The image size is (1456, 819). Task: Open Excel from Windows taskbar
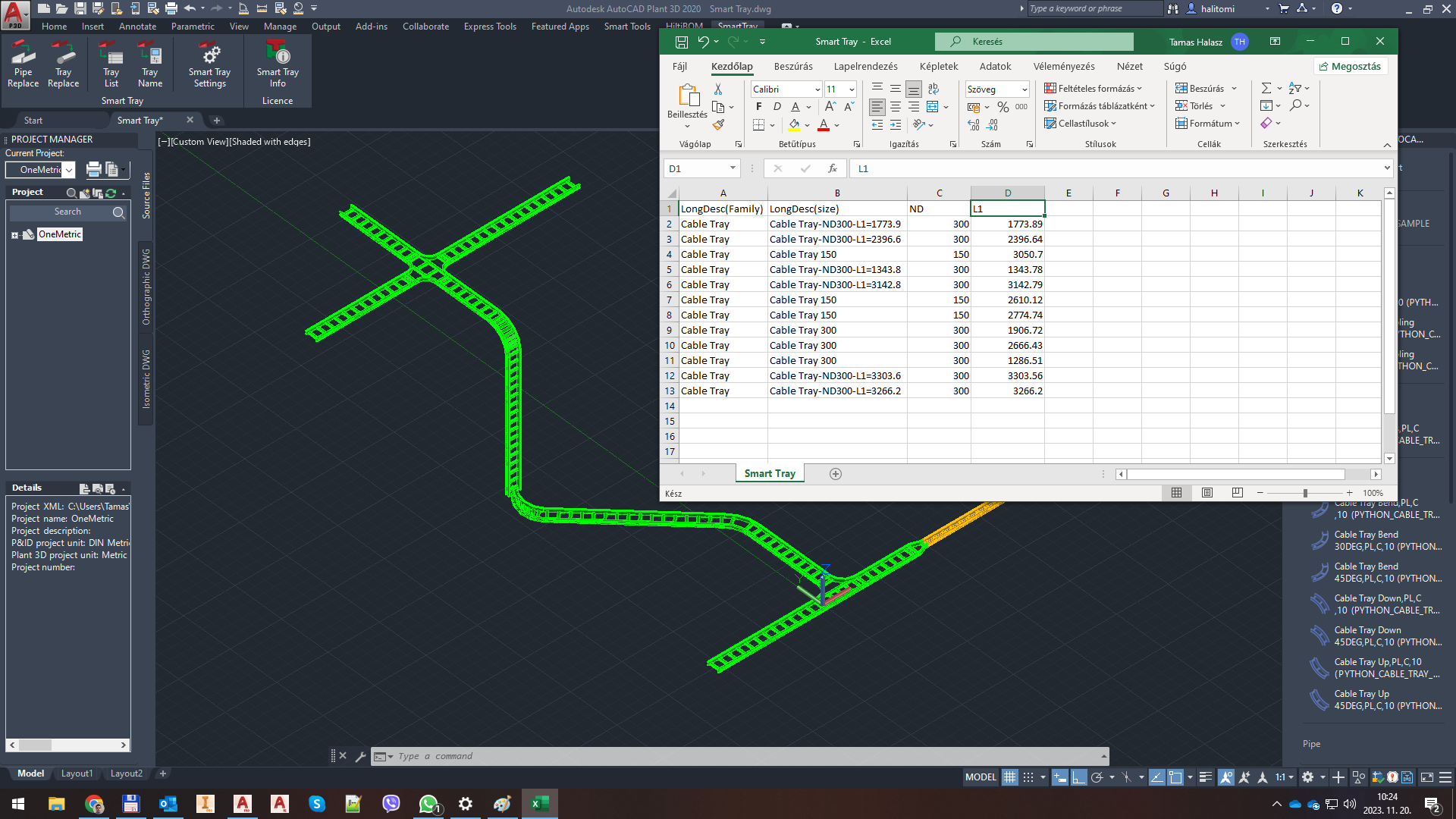[539, 804]
